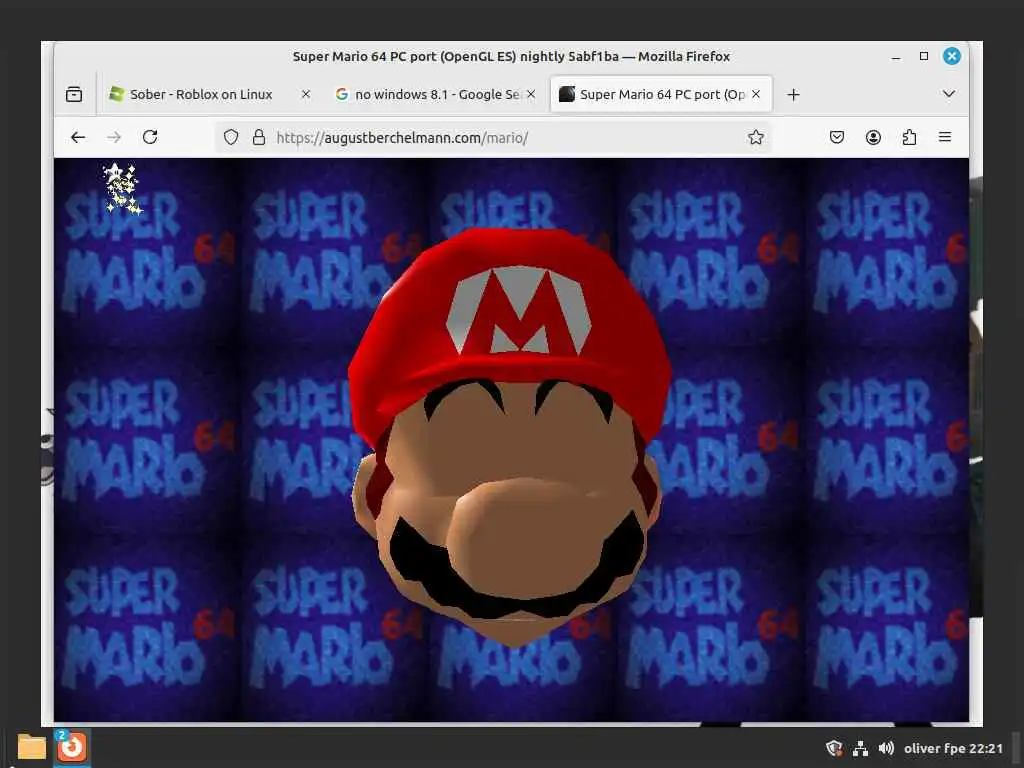The height and width of the screenshot is (768, 1024).
Task: Open the network connection tray icon
Action: coord(860,748)
